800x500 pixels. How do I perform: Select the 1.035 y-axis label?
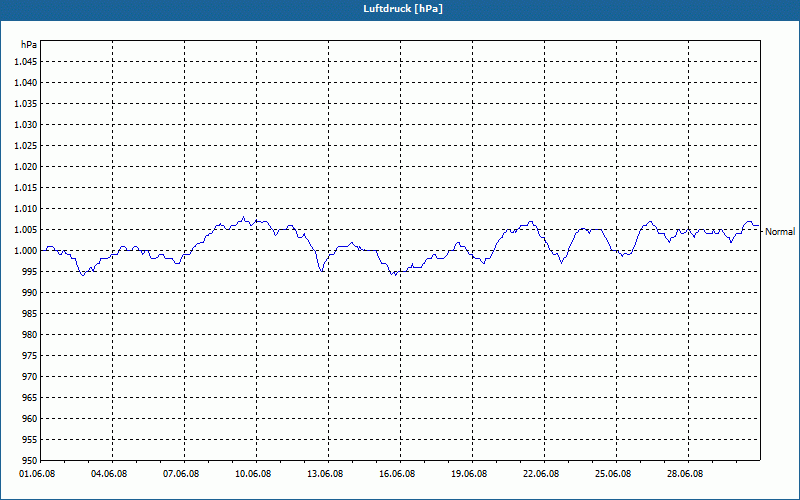click(26, 104)
